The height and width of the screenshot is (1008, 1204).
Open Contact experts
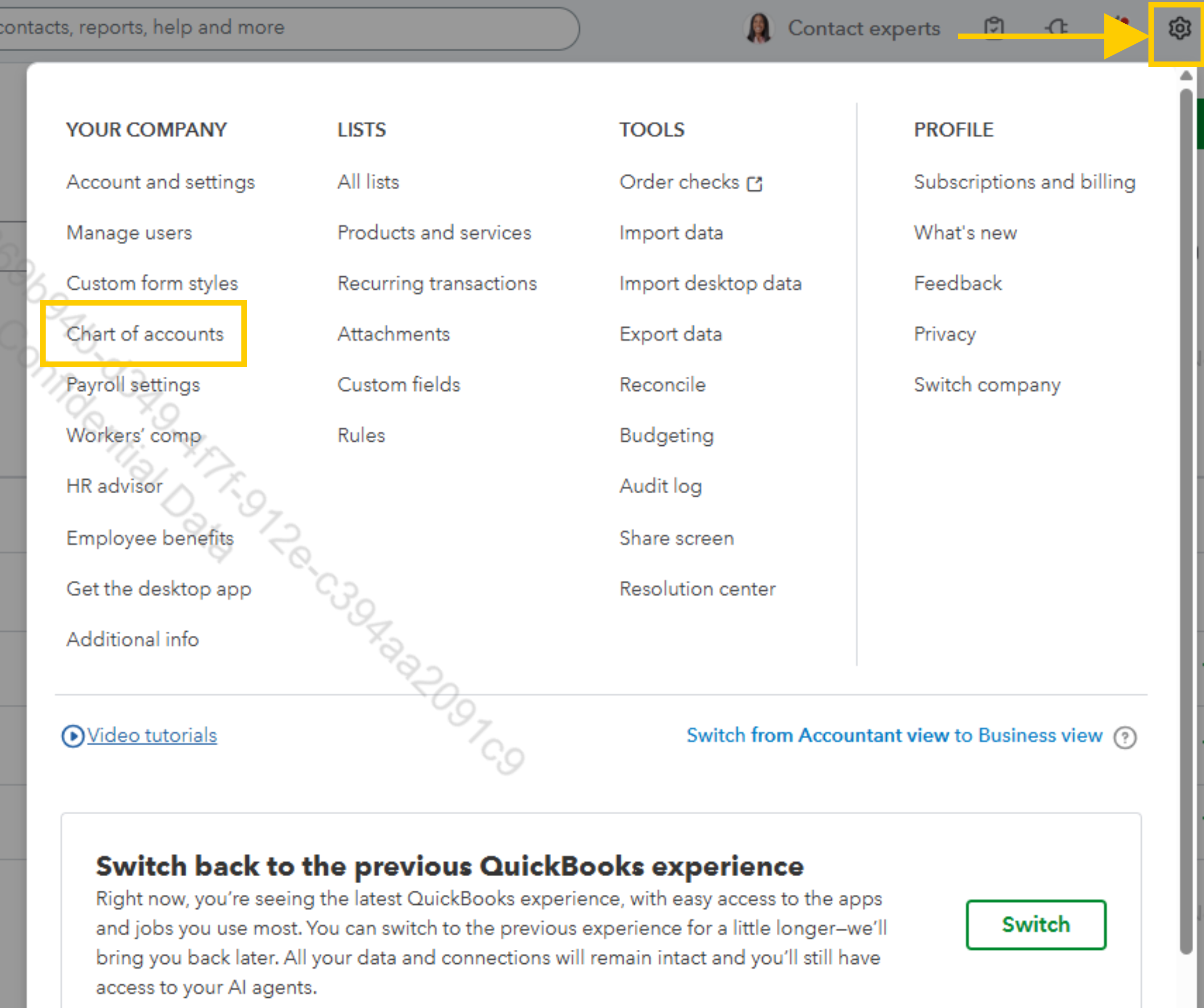pos(864,28)
